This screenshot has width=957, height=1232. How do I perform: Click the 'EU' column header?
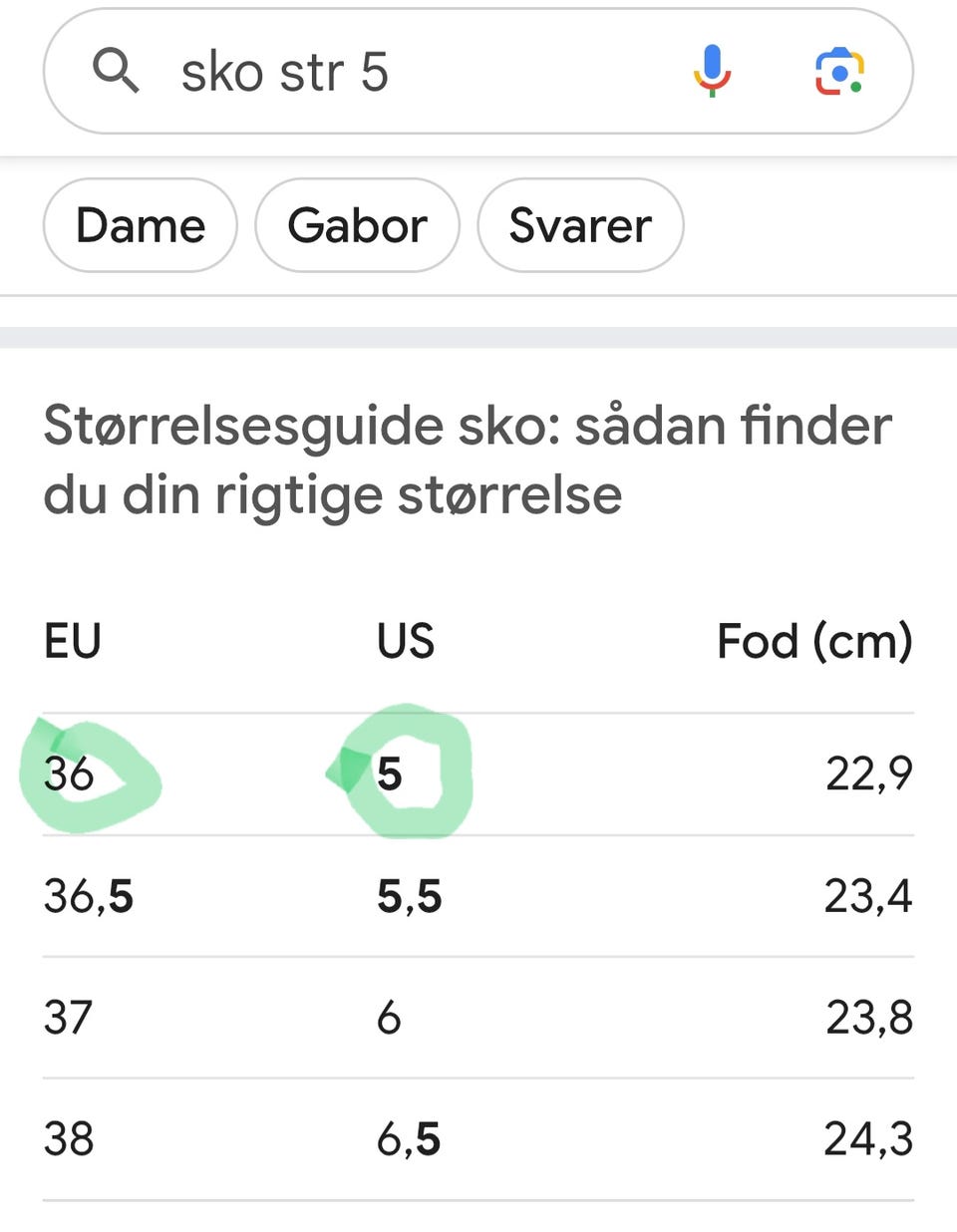(73, 641)
